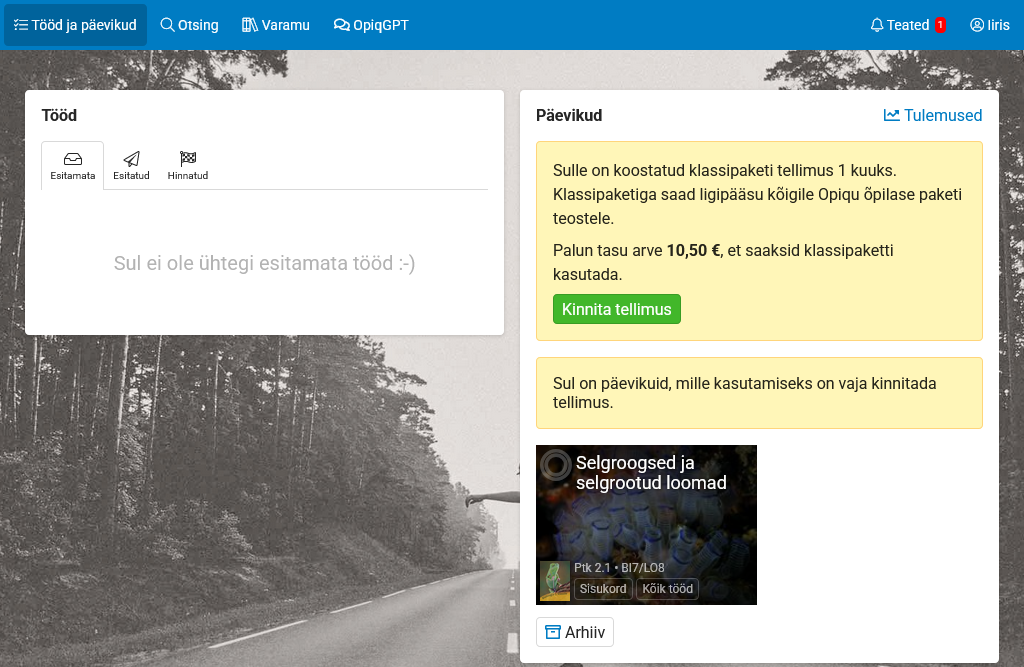Click the circular progress ring on journal card
1024x667 pixels.
(x=555, y=465)
